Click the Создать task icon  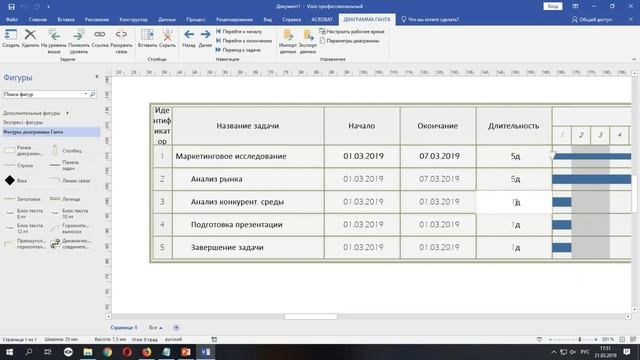click(x=11, y=38)
